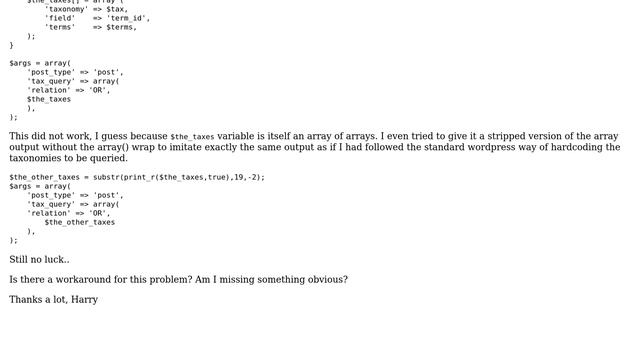Image resolution: width=640 pixels, height=360 pixels.
Task: Click second 'tax_query' => array( line
Action: pos(73,204)
